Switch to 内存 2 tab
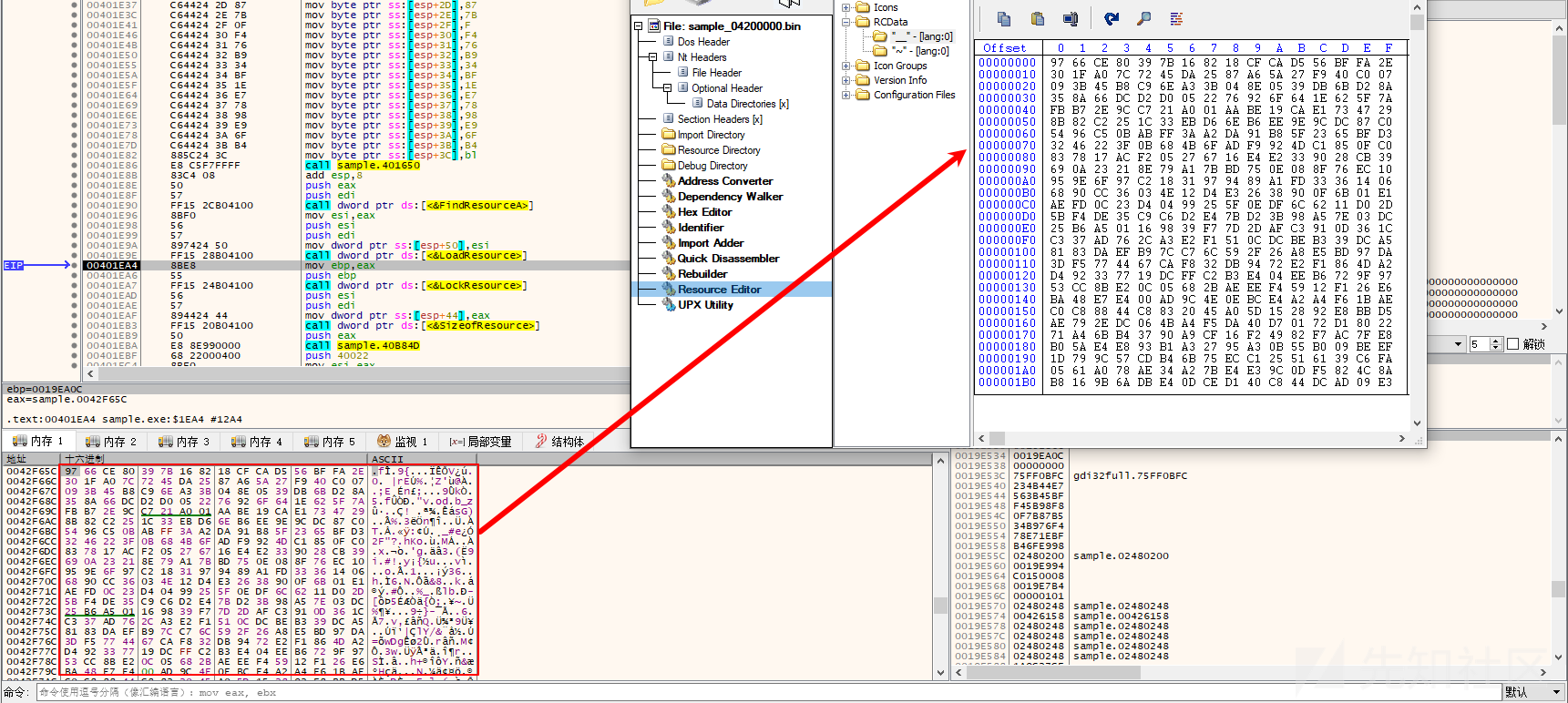The image size is (1568, 703). click(110, 442)
